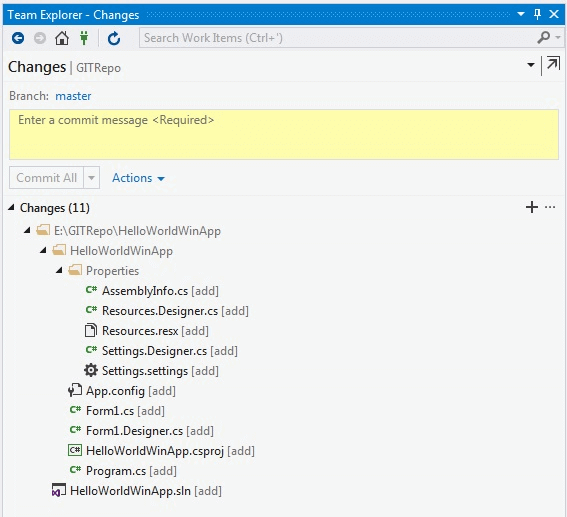Collapse the HelloWorldWinApp subfolder node

pyautogui.click(x=43, y=250)
